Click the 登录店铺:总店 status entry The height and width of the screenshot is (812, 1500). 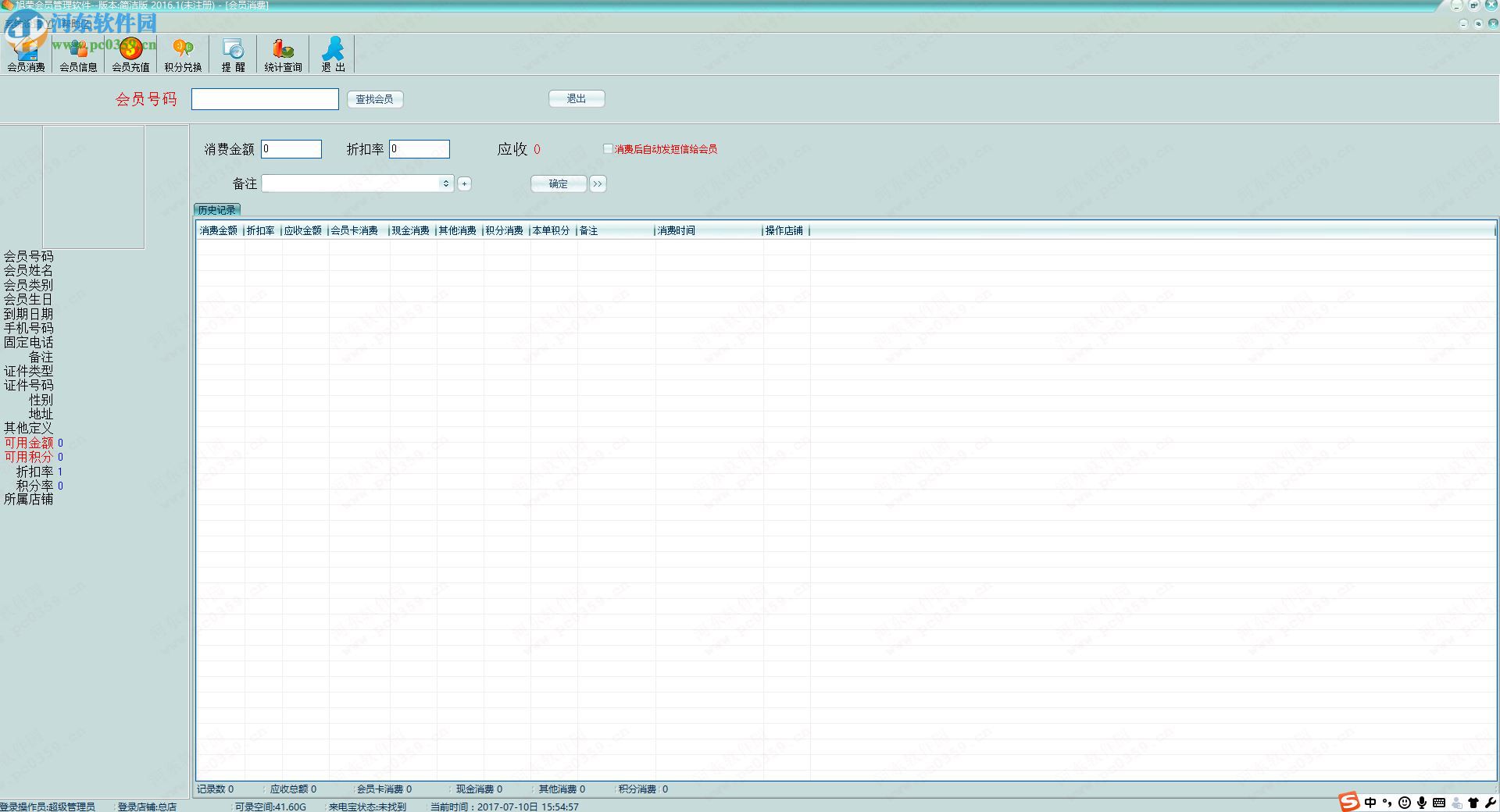(147, 807)
